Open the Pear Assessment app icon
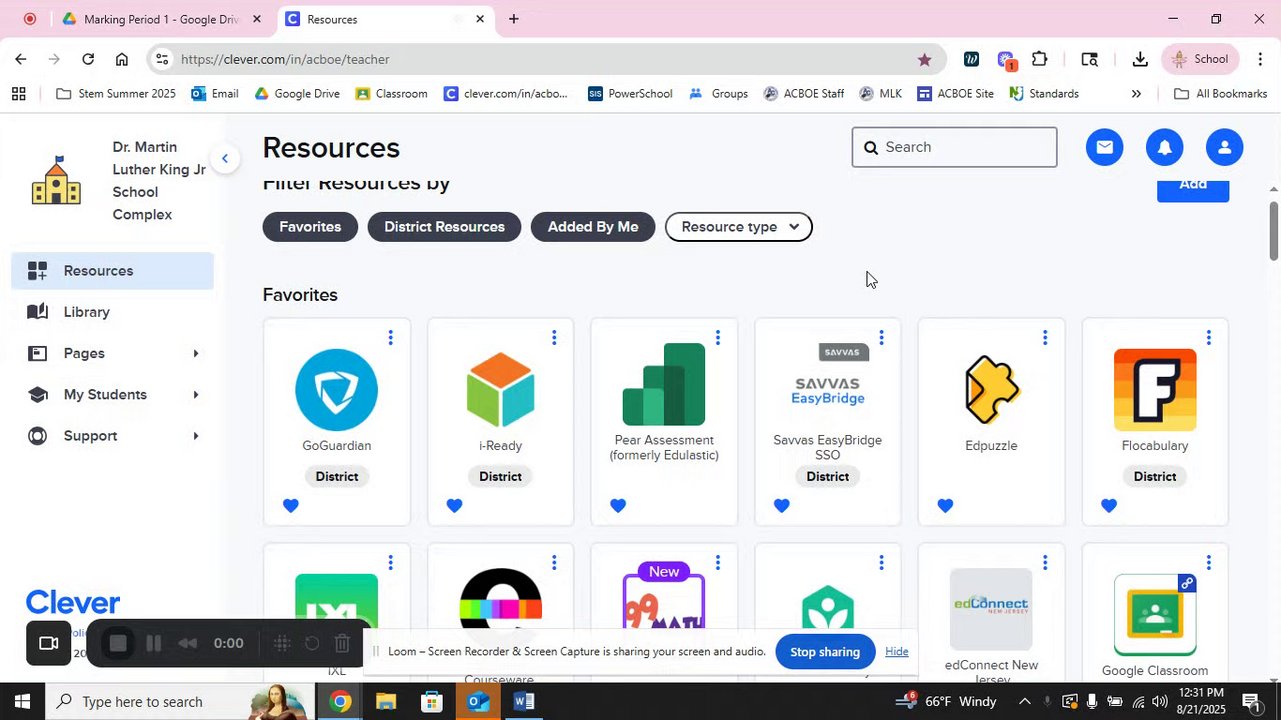 click(x=664, y=385)
